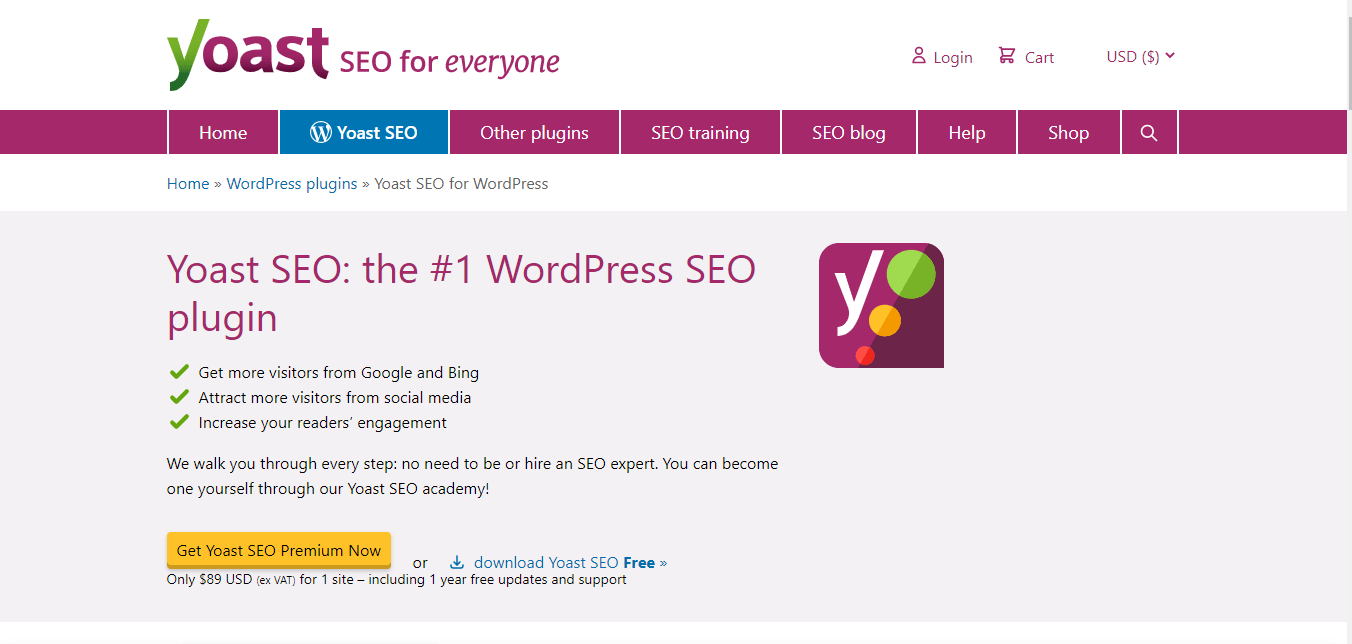Click the download arrow icon beside free link
Viewport: 1352px width, 644px height.
click(x=457, y=563)
